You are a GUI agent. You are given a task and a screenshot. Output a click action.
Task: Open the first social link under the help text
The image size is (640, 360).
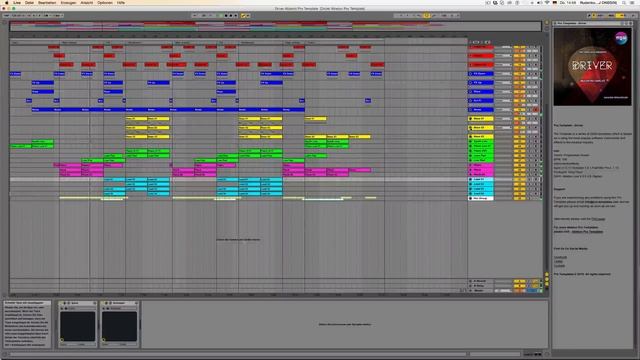(560, 258)
